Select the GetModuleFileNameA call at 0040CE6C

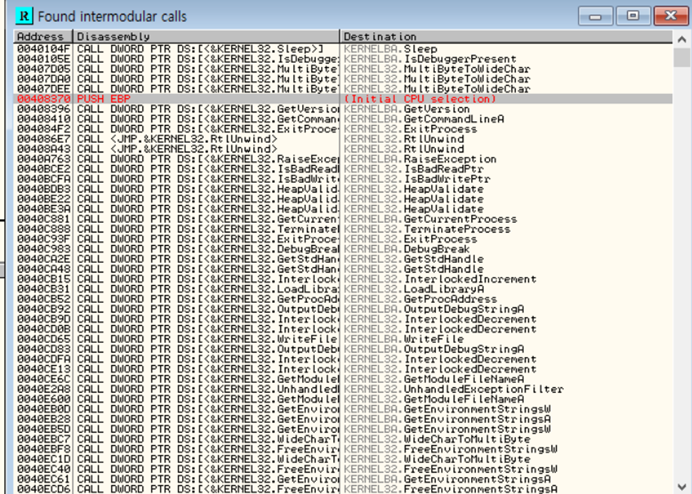(x=343, y=379)
